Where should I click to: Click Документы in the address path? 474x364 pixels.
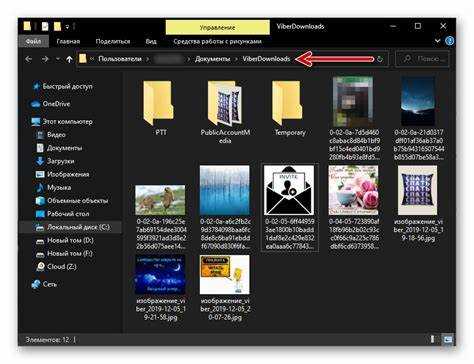[212, 59]
